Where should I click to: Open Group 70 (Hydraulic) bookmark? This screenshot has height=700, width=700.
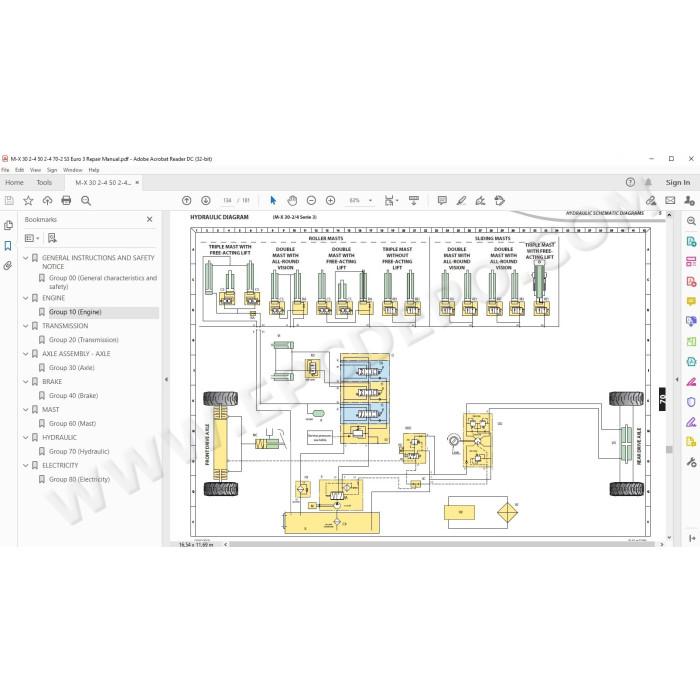click(x=79, y=451)
